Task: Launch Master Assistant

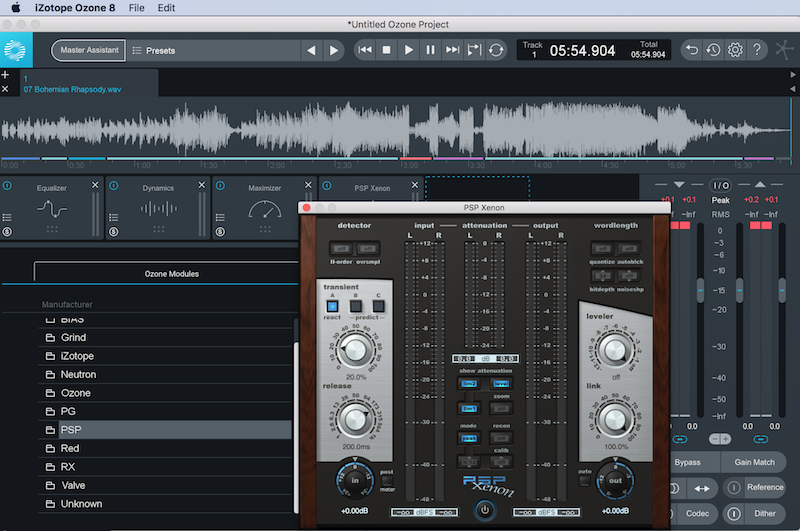Action: [x=89, y=50]
